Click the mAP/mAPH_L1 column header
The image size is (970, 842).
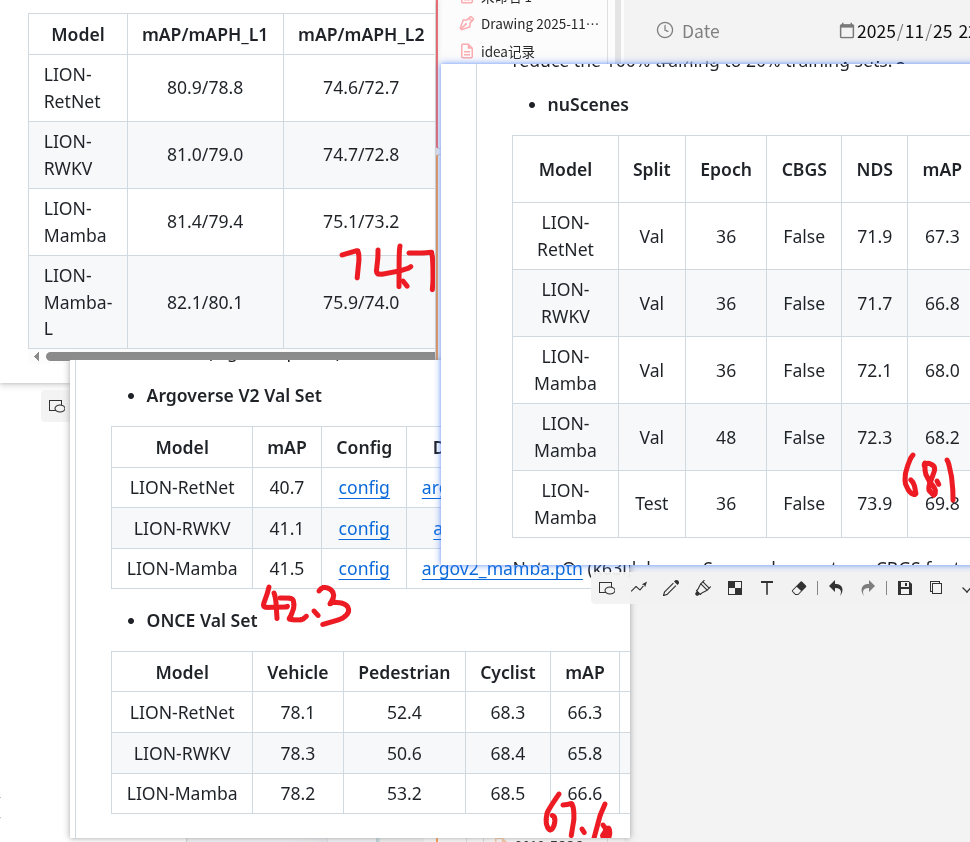(205, 35)
